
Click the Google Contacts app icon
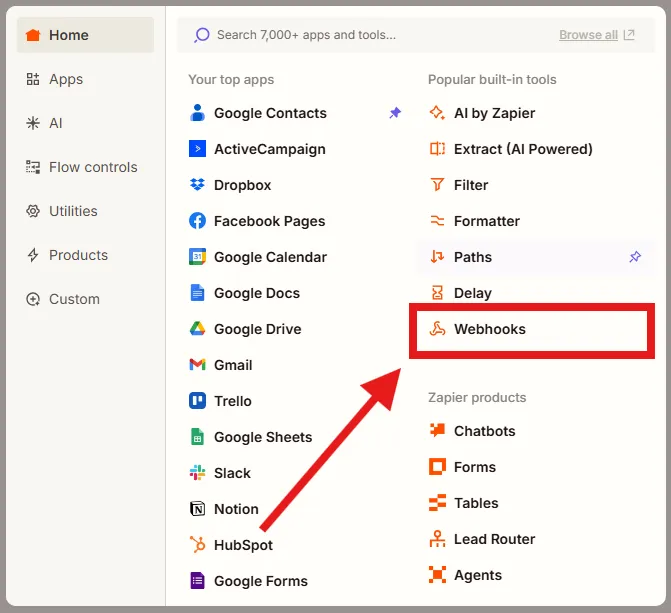pos(197,113)
